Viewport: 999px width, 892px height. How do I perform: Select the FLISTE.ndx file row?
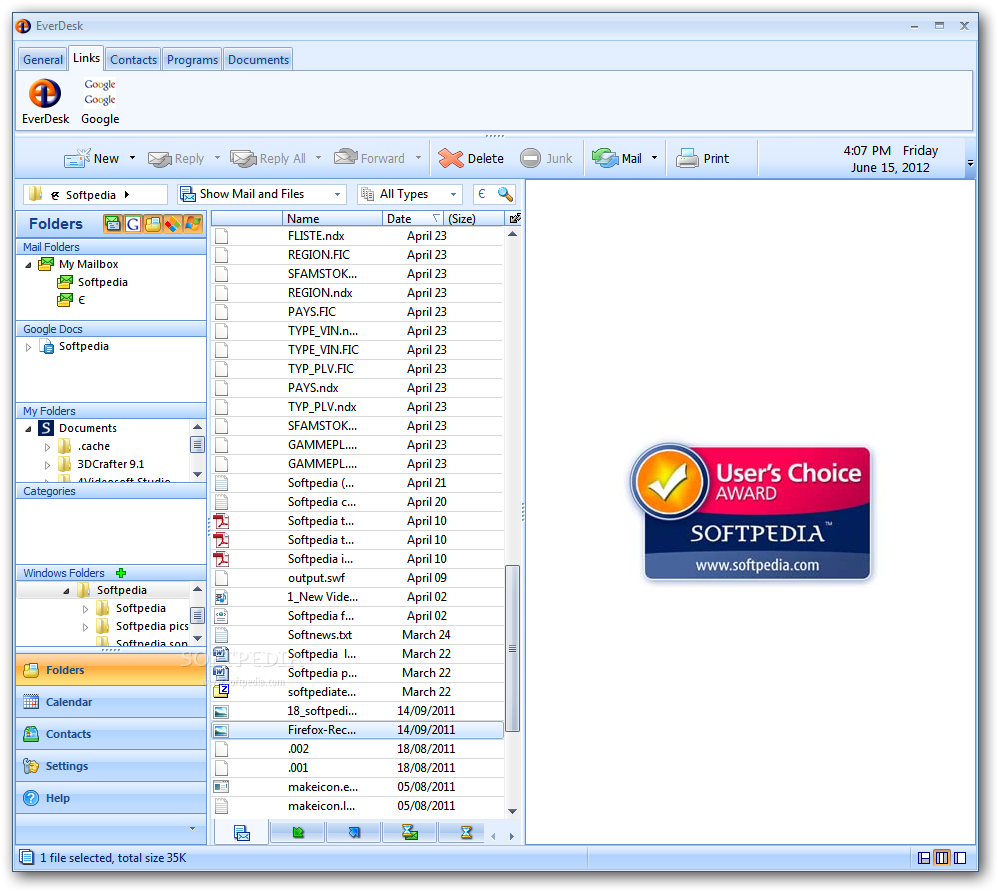click(x=357, y=236)
